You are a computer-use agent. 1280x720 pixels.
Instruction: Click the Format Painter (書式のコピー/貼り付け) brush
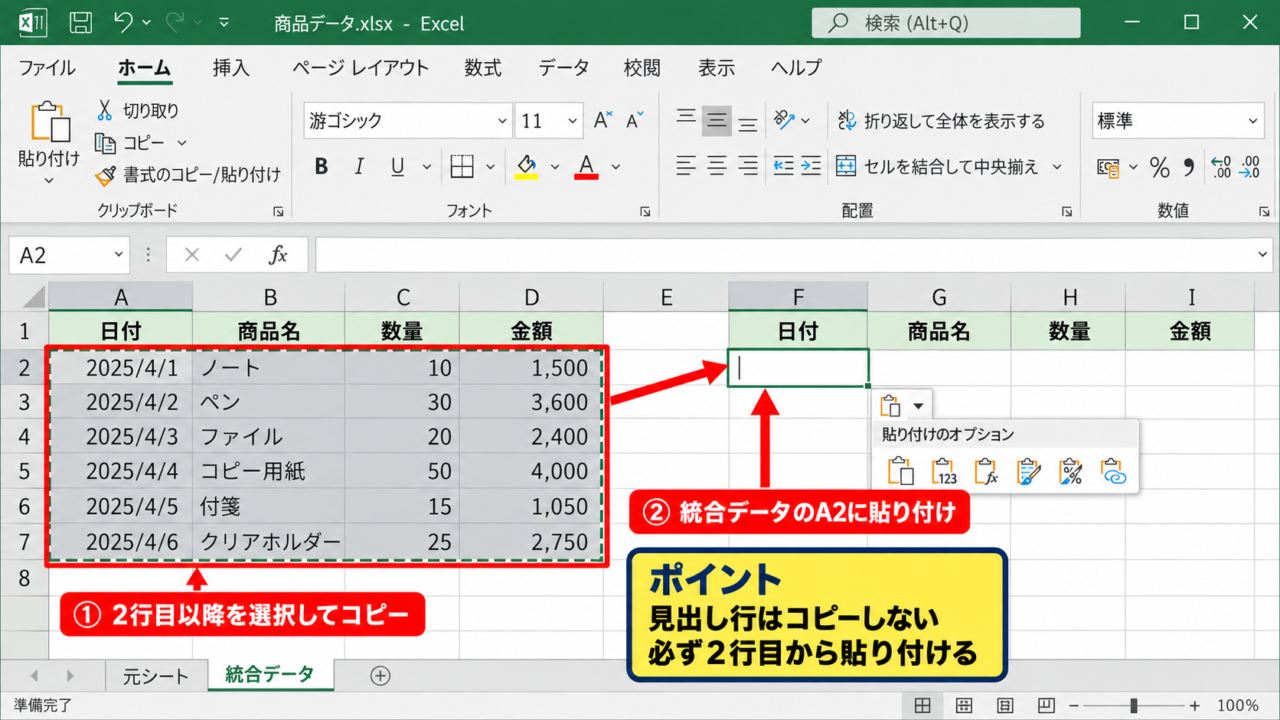(105, 176)
